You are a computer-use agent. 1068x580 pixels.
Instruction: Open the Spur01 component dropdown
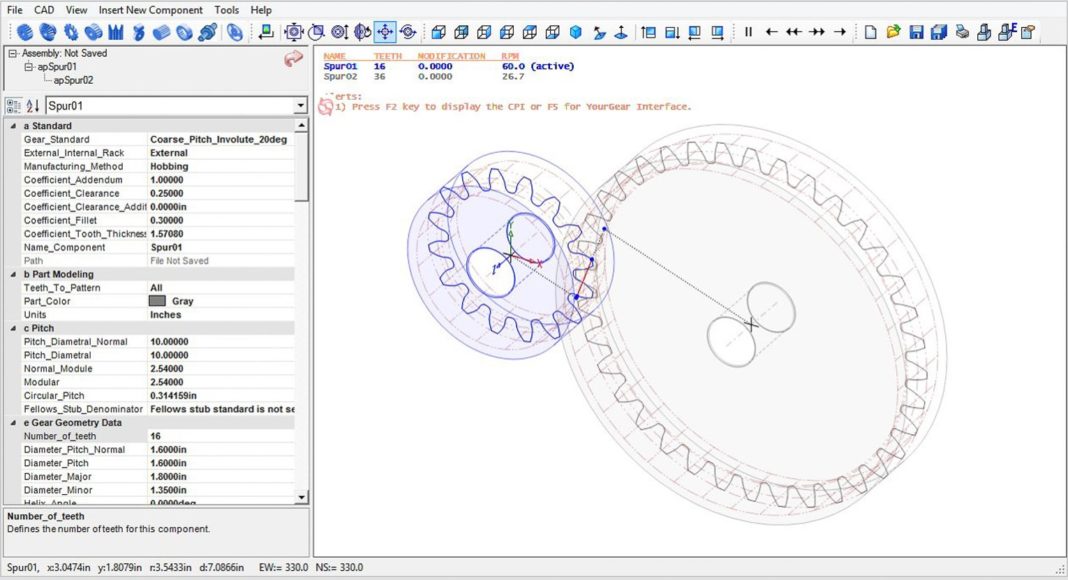point(300,106)
